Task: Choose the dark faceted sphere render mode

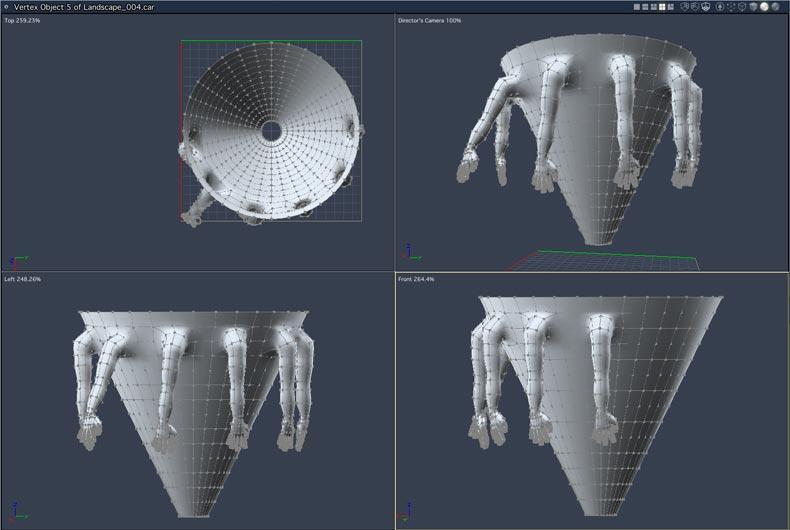Action: 753,7
